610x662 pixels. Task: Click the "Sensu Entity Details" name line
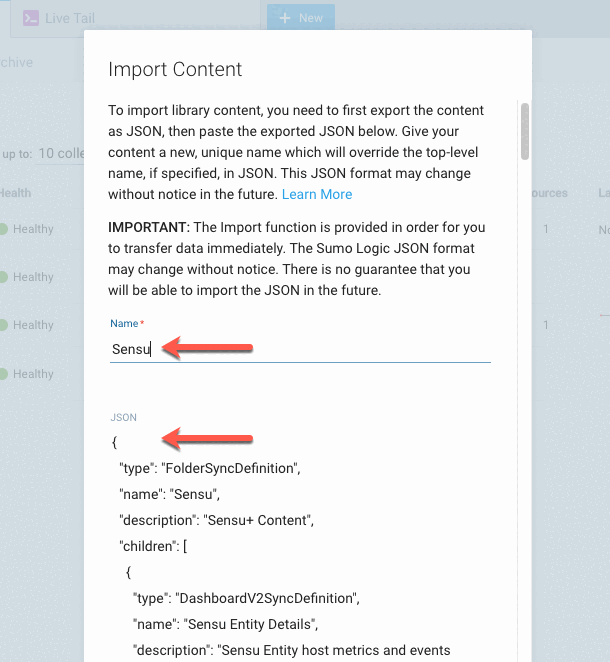(x=225, y=624)
